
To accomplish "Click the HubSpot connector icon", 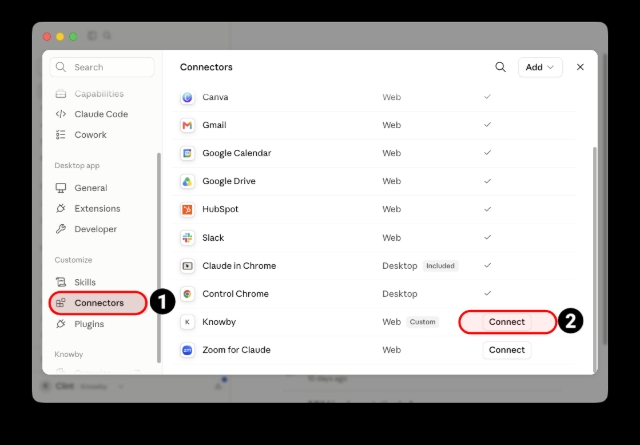I will click(x=187, y=209).
